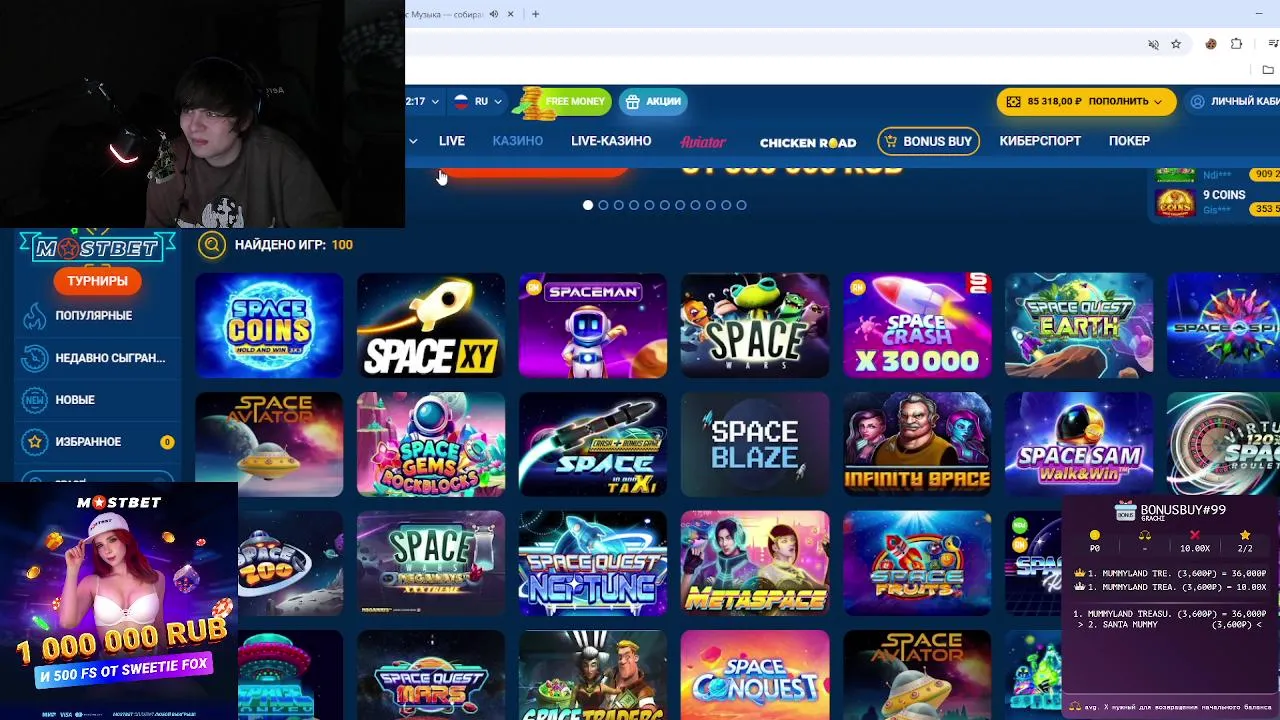This screenshot has width=1280, height=720.
Task: Select the fourth carousel dot
Action: 634,205
